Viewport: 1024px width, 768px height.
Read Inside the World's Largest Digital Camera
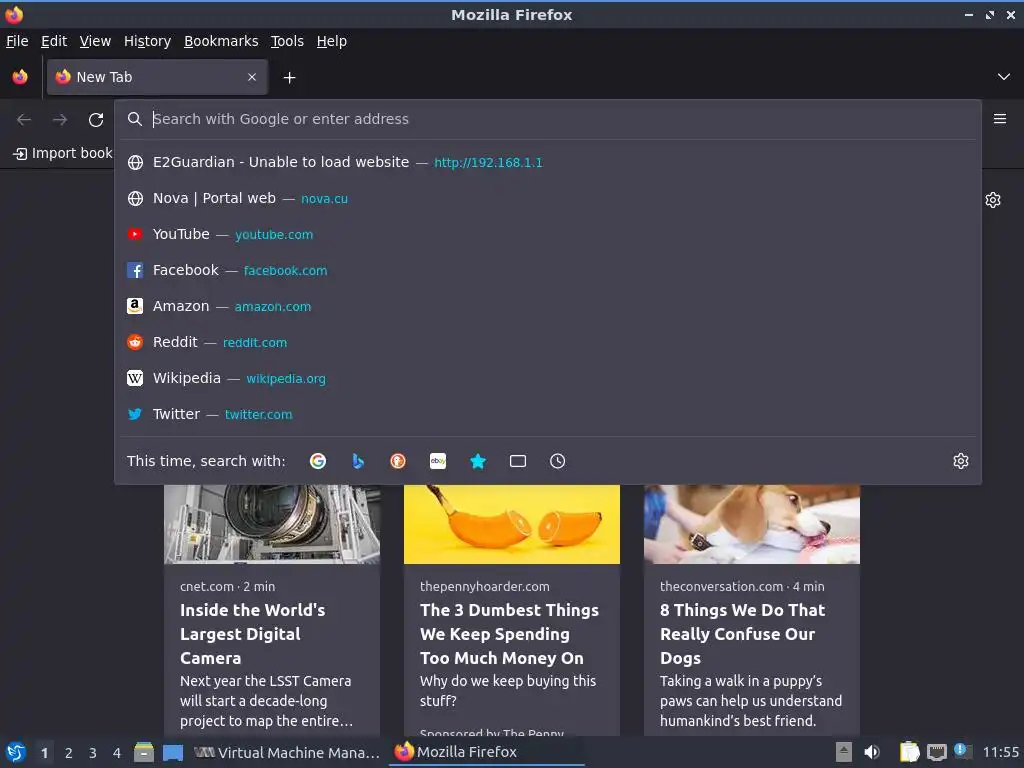coord(253,634)
